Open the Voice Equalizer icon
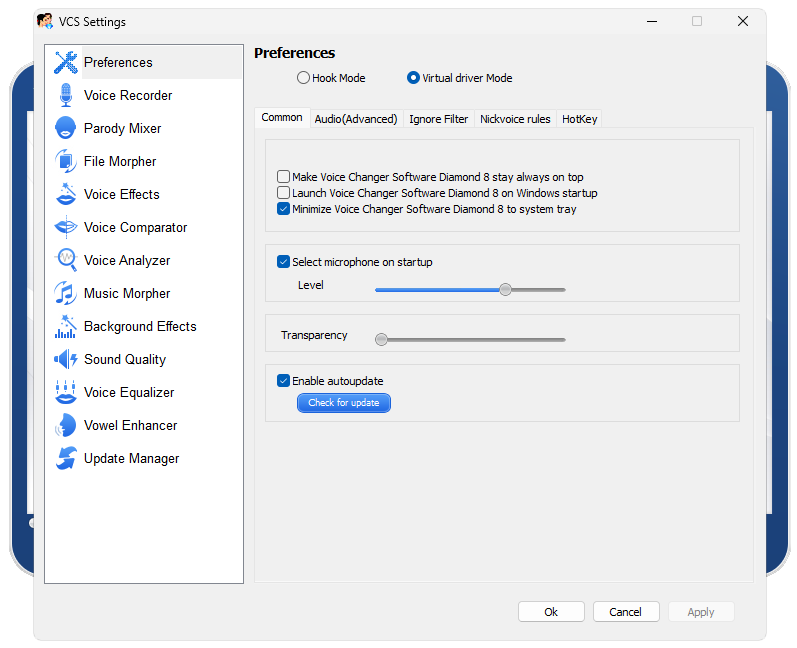 tap(66, 392)
